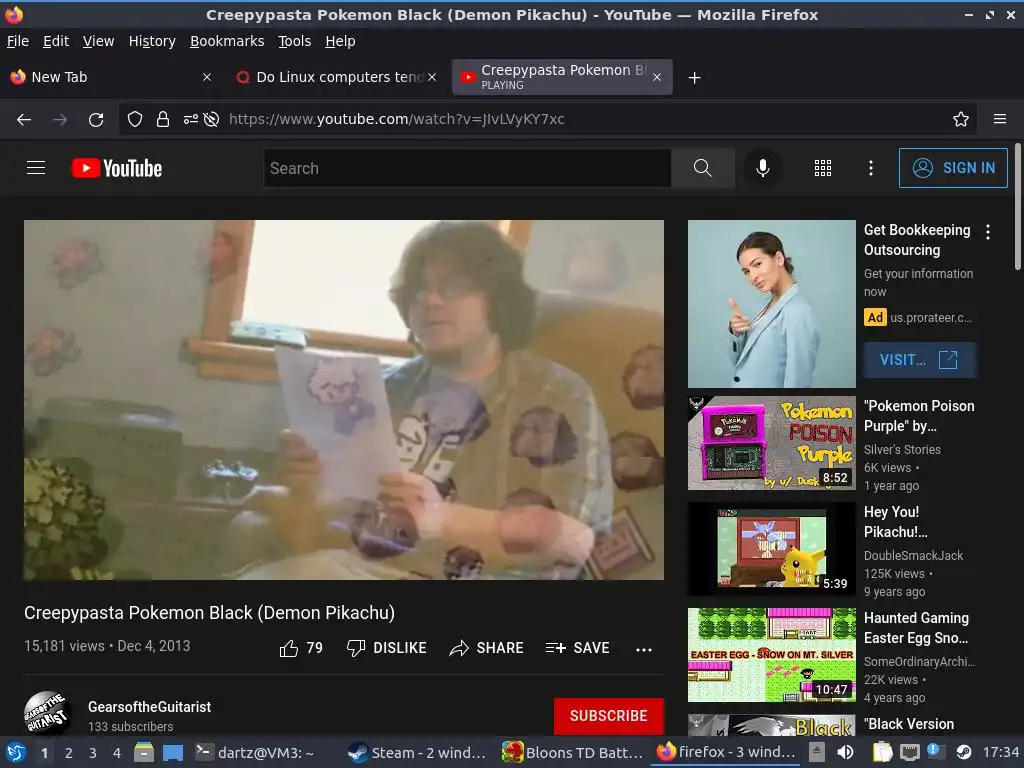Open the Tools menu
The height and width of the screenshot is (768, 1024).
(x=295, y=41)
